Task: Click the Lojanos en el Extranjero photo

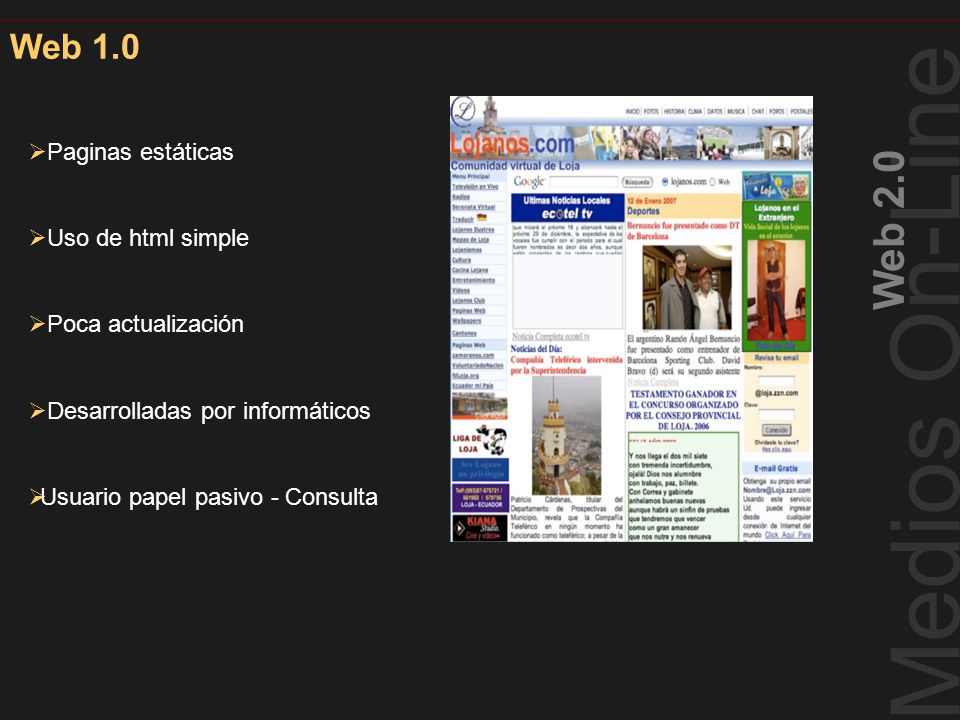Action: pos(776,291)
